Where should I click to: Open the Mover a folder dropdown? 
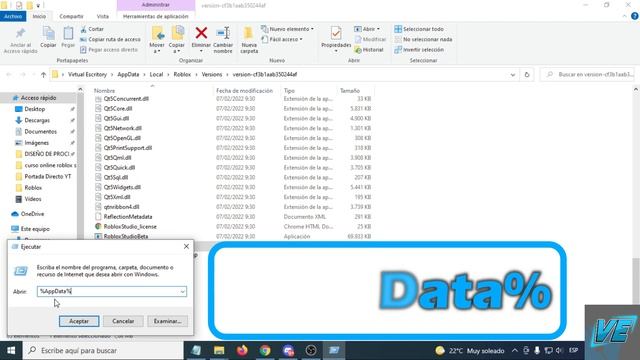click(157, 40)
